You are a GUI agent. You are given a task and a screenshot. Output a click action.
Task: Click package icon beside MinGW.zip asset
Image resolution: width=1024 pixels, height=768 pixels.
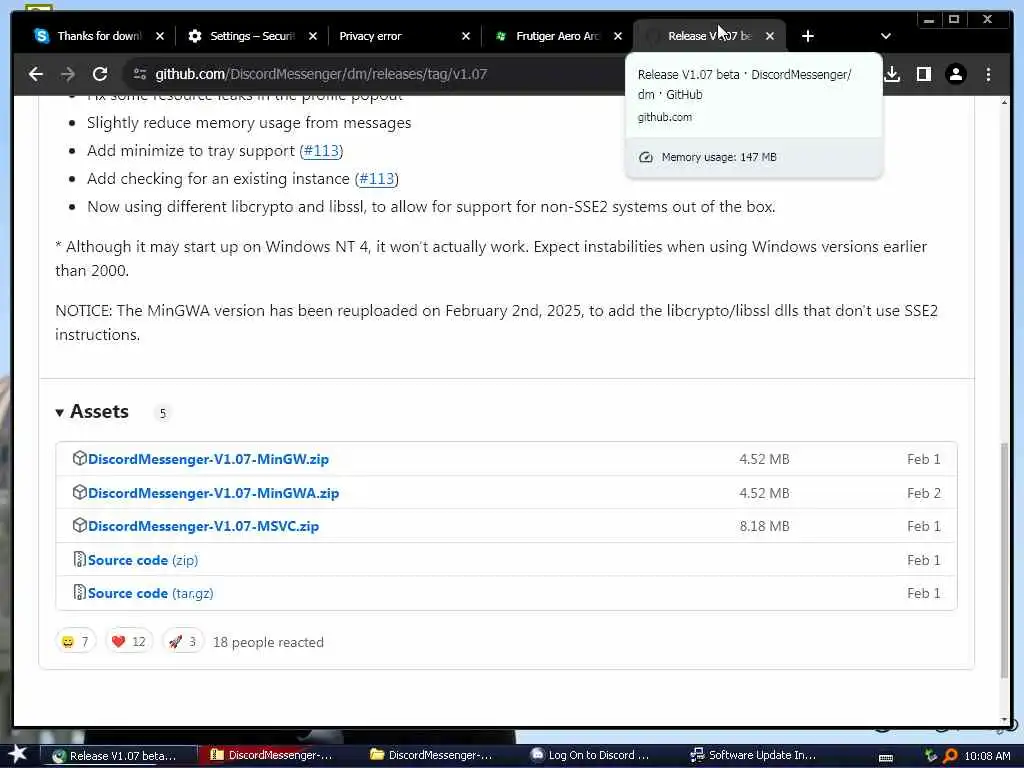click(80, 458)
